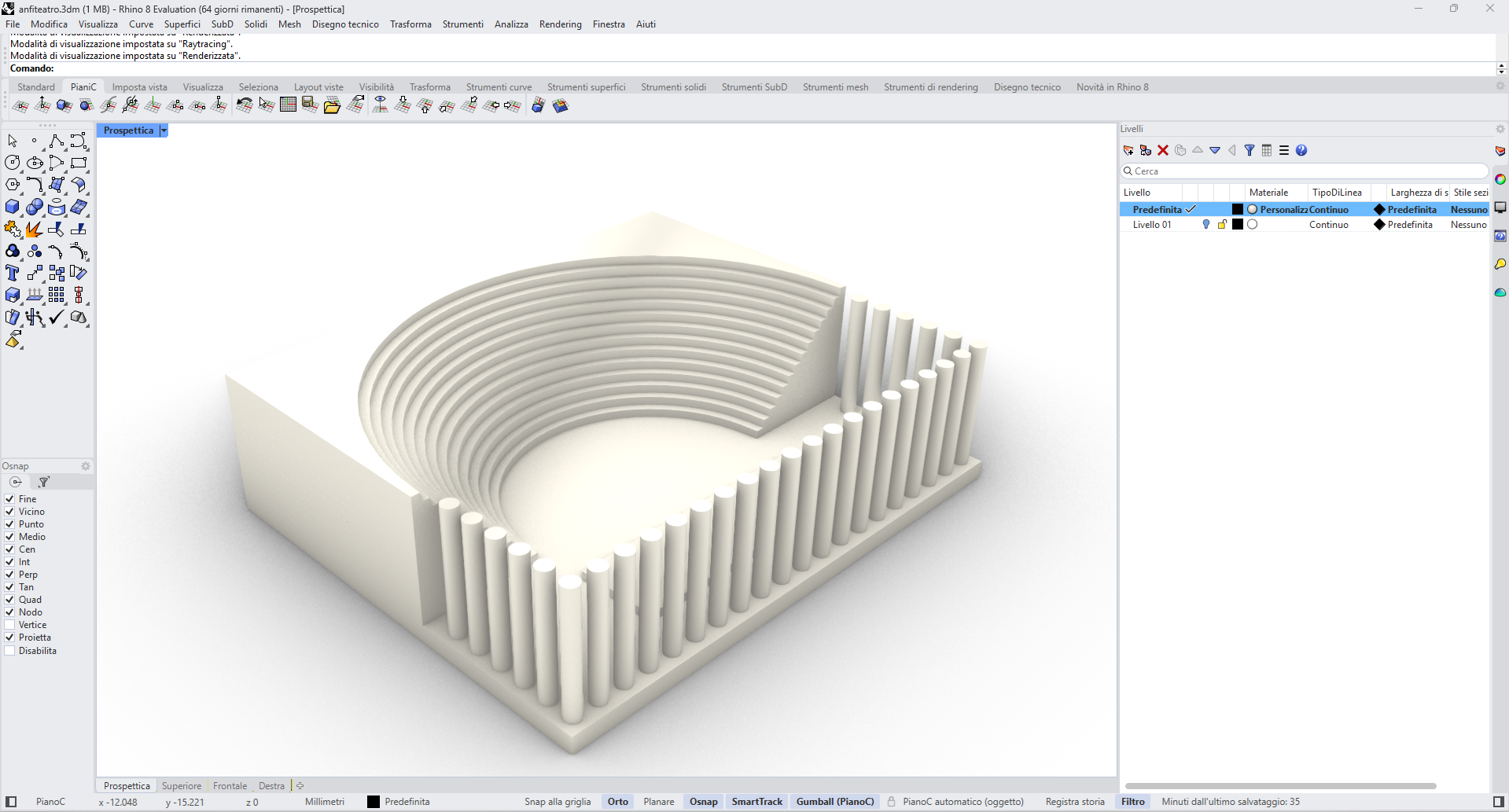Open the text object tool
Viewport: 1509px width, 812px height.
[x=12, y=274]
